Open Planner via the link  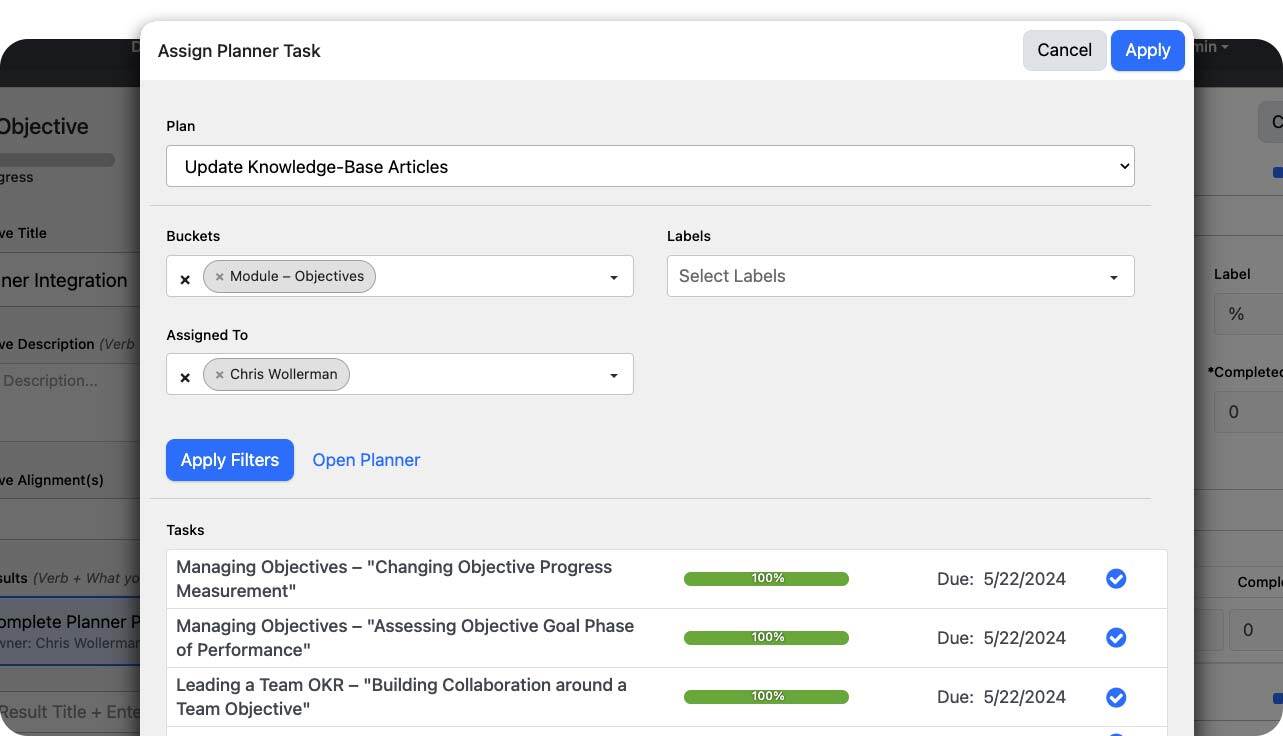click(366, 460)
